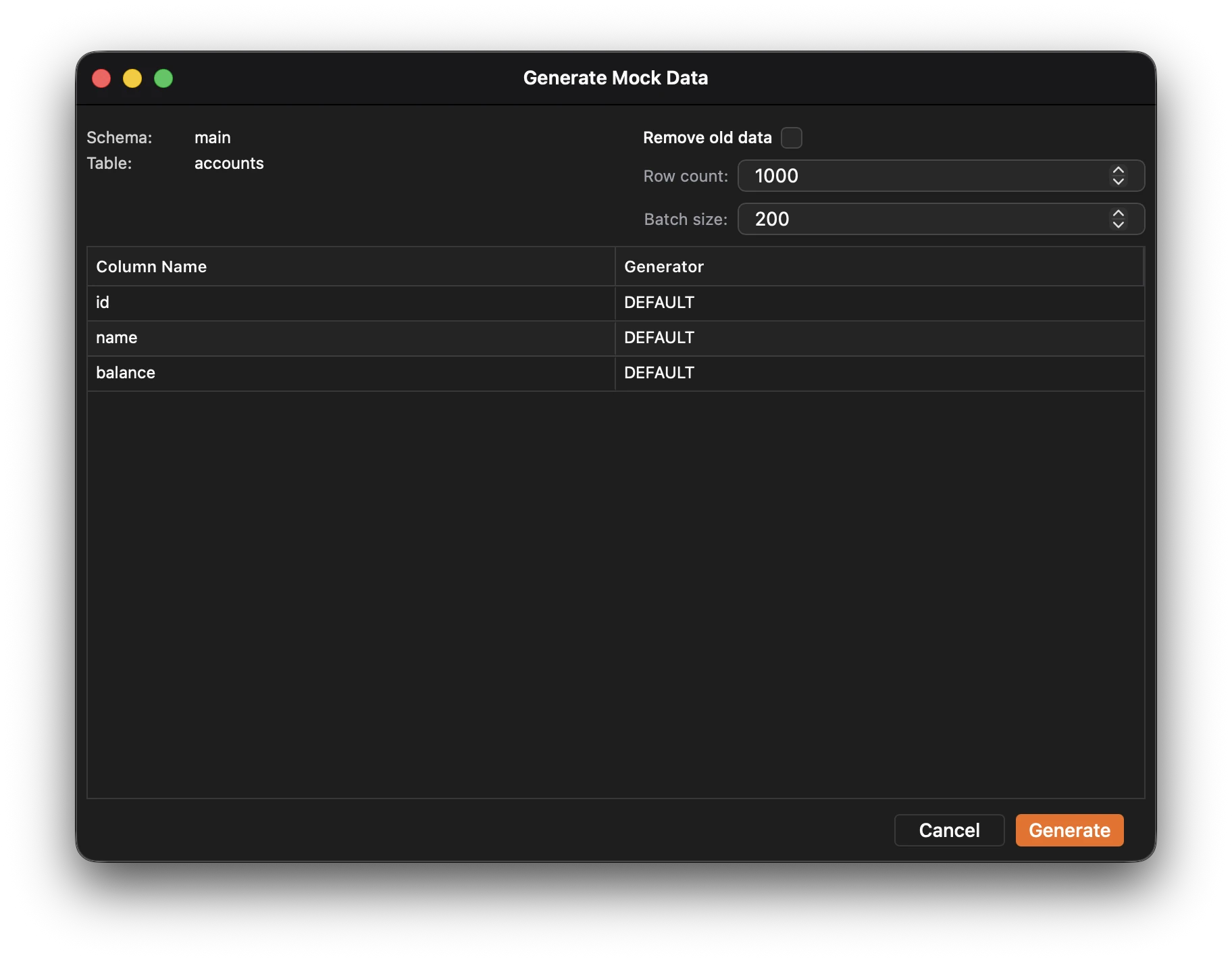Click the Column Name header
The width and height of the screenshot is (1232, 962).
coord(151,266)
